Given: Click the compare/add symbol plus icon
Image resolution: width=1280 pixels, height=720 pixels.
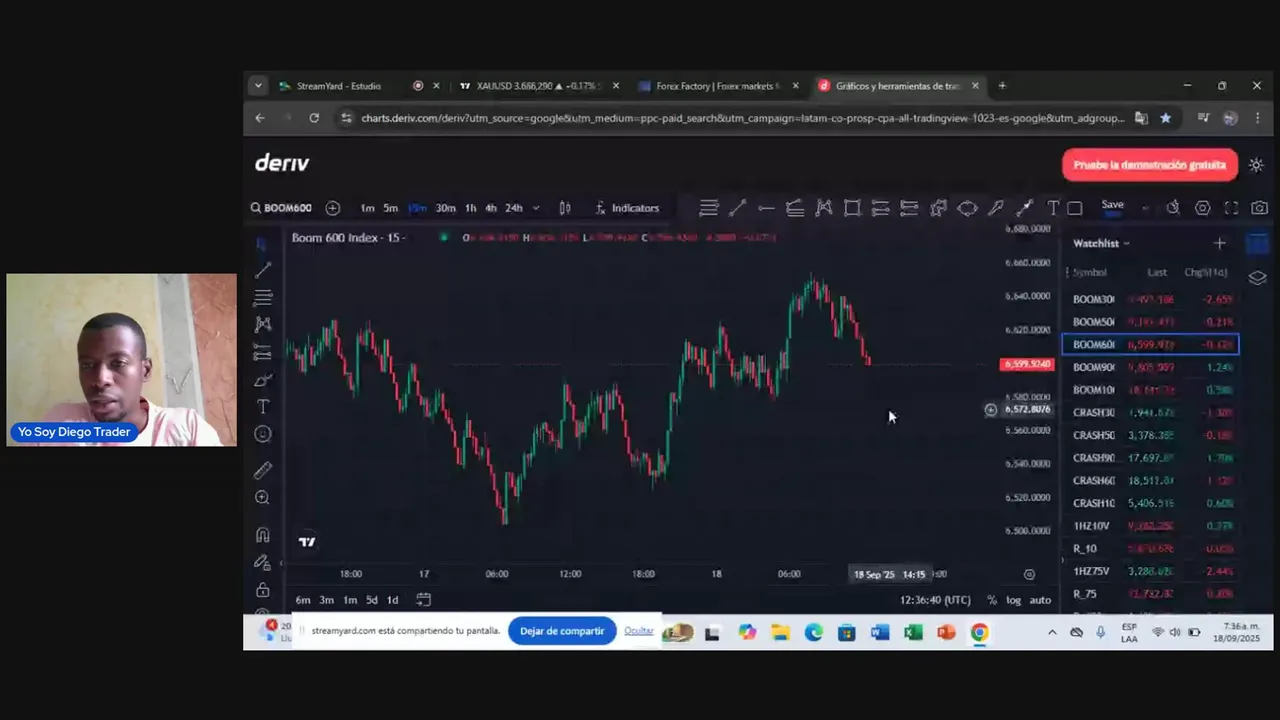Looking at the screenshot, I should pos(333,208).
